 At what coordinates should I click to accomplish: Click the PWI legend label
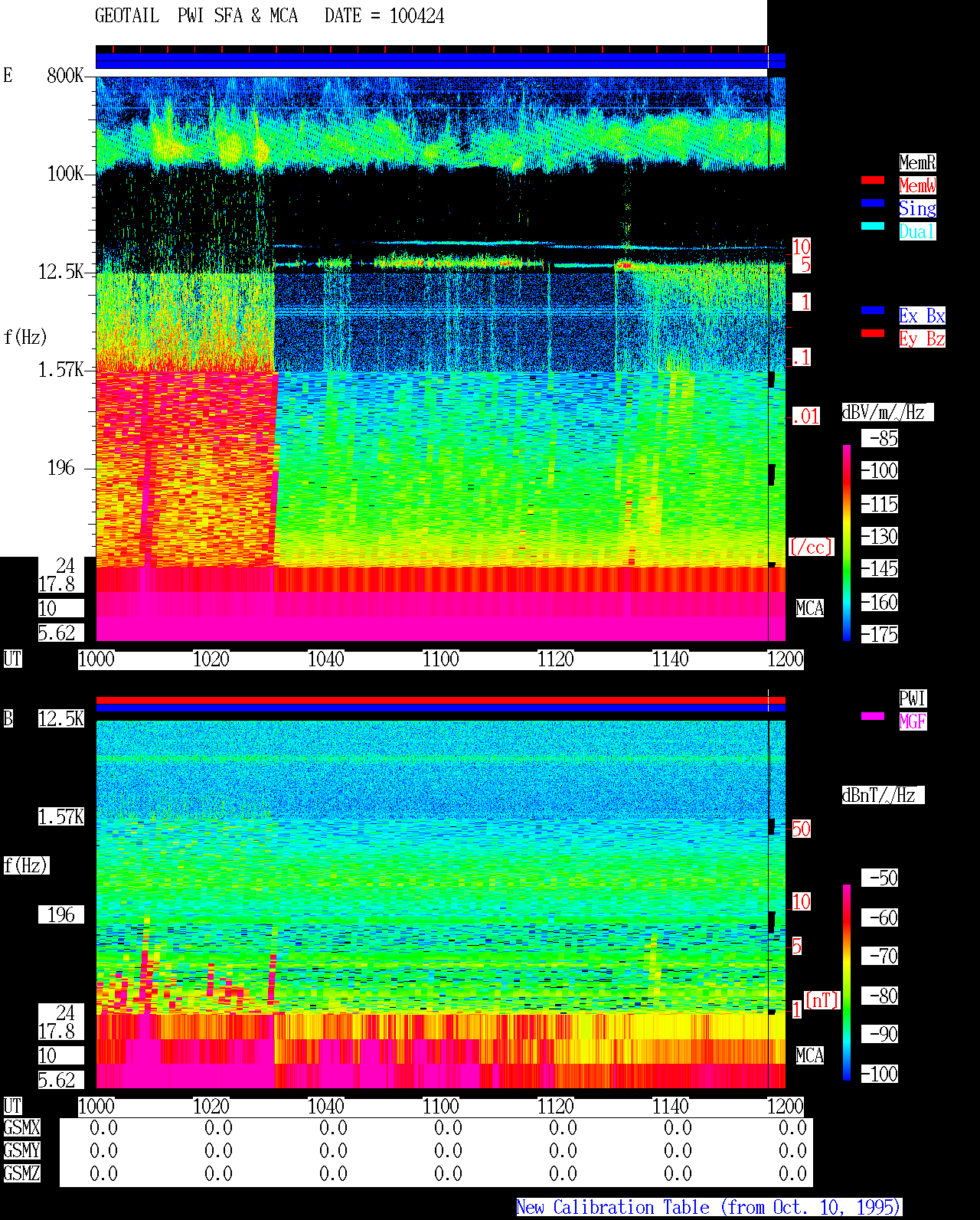[913, 698]
